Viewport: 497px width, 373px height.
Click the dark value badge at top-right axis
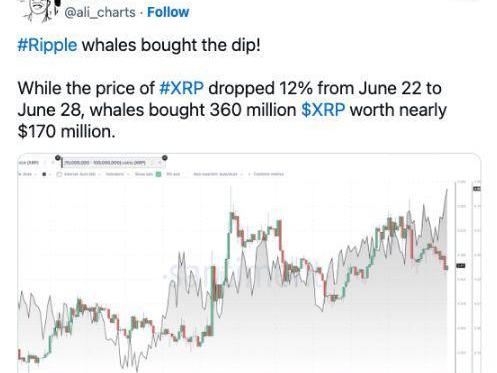coord(477,189)
